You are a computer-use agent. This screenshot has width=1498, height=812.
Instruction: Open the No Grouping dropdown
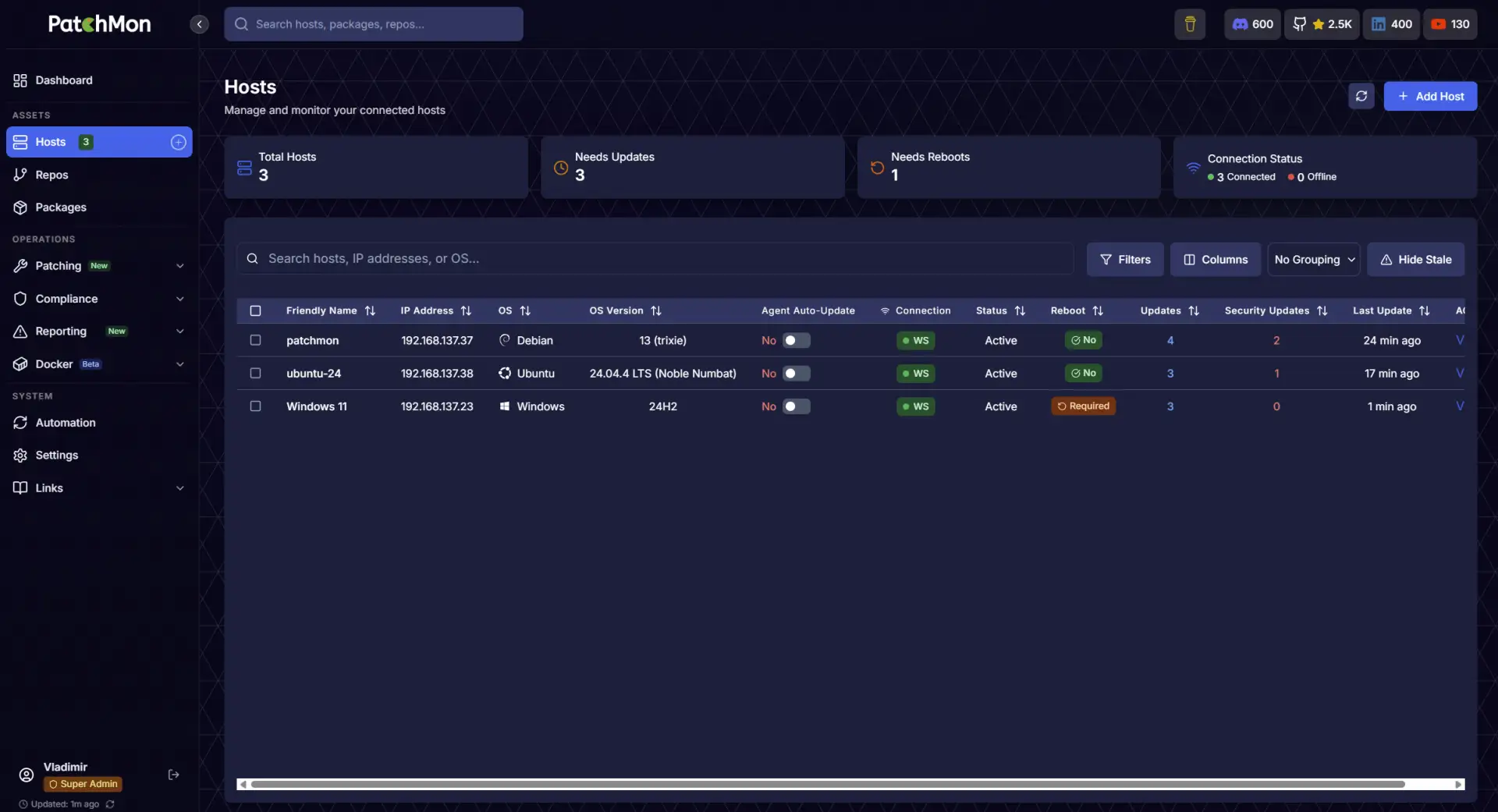pyautogui.click(x=1314, y=260)
